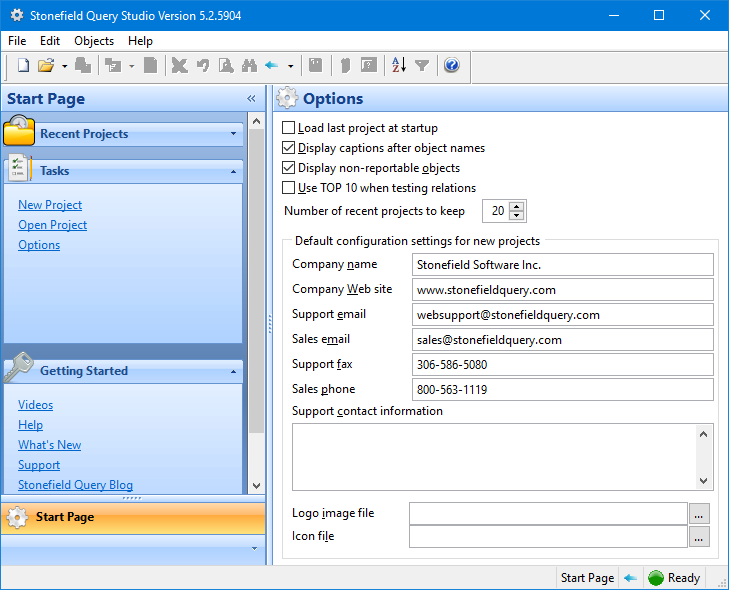Increase number of recent projects spinner
Image resolution: width=729 pixels, height=590 pixels.
517,207
